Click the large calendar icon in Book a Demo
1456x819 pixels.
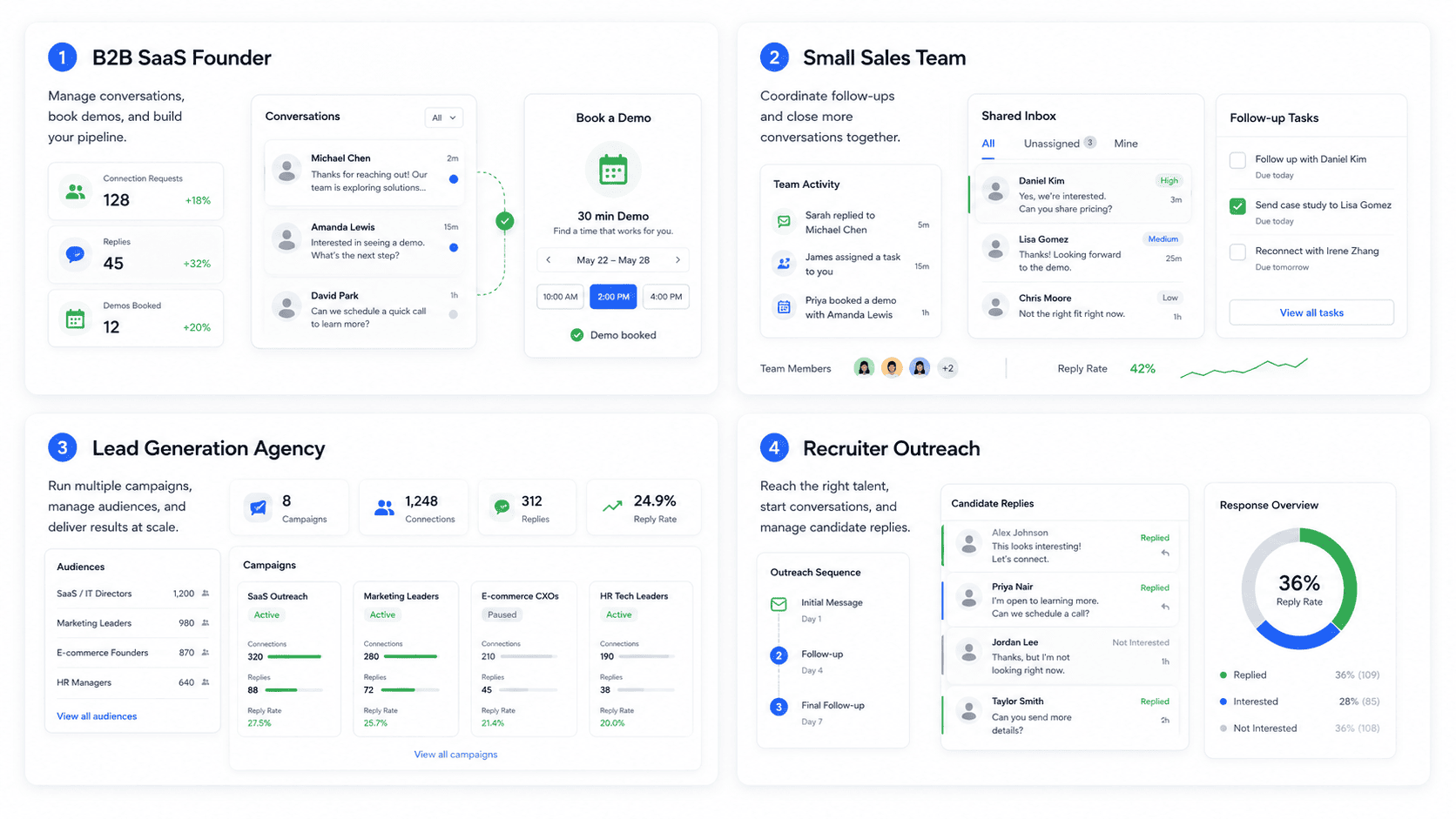(613, 170)
